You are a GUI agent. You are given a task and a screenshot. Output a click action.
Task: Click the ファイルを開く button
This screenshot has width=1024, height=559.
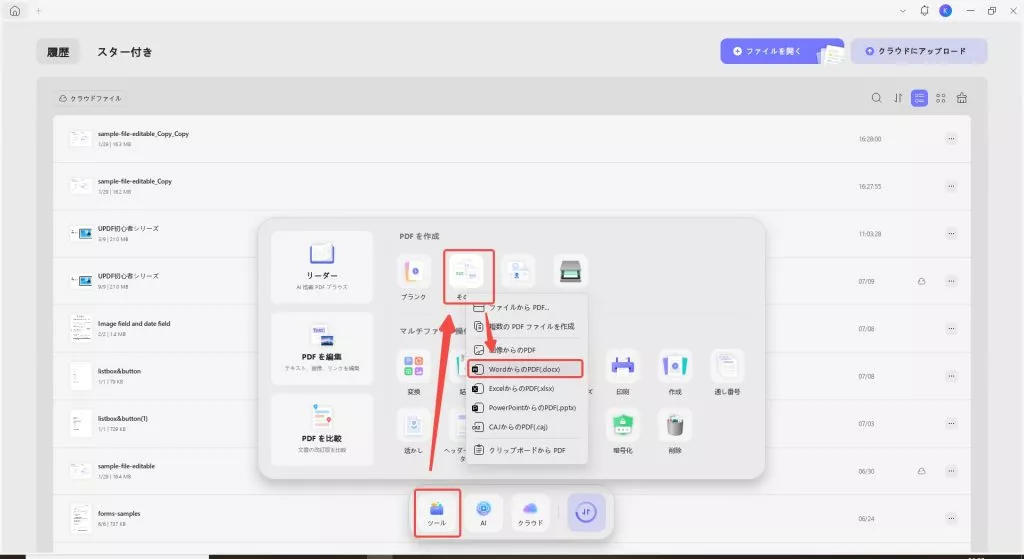782,51
